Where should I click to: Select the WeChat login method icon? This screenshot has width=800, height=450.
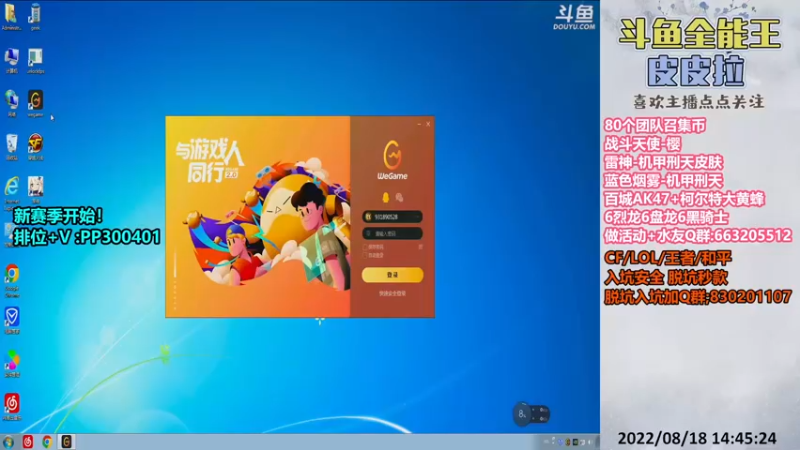click(x=399, y=197)
